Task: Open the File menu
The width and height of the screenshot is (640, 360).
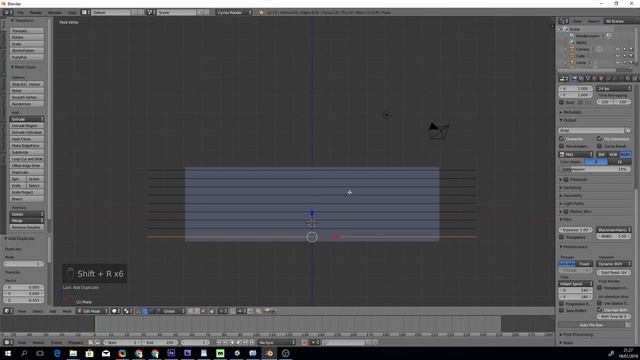Action: tap(20, 12)
